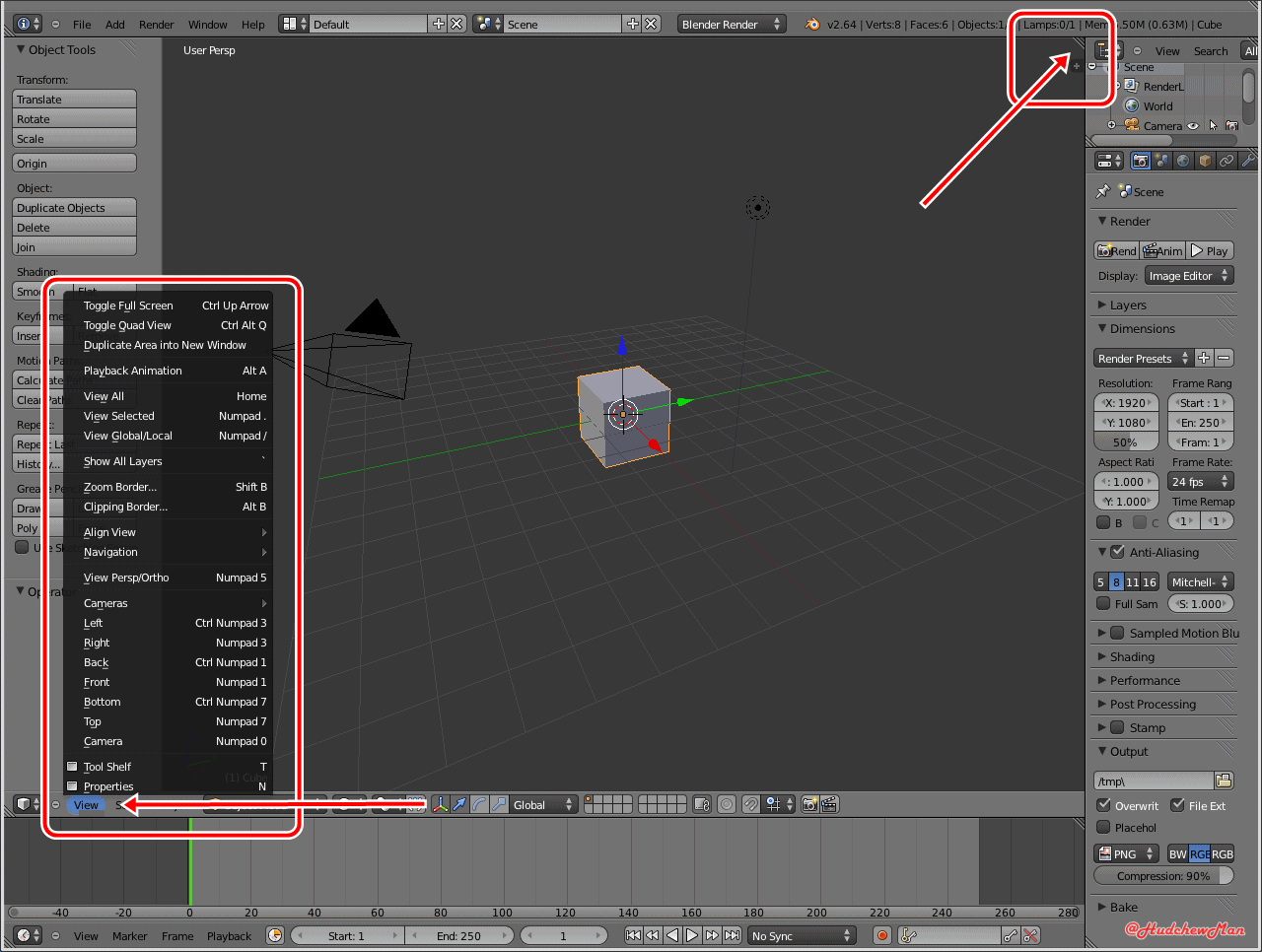The height and width of the screenshot is (952, 1262).
Task: Open Render properties via the camera icon
Action: [1140, 160]
